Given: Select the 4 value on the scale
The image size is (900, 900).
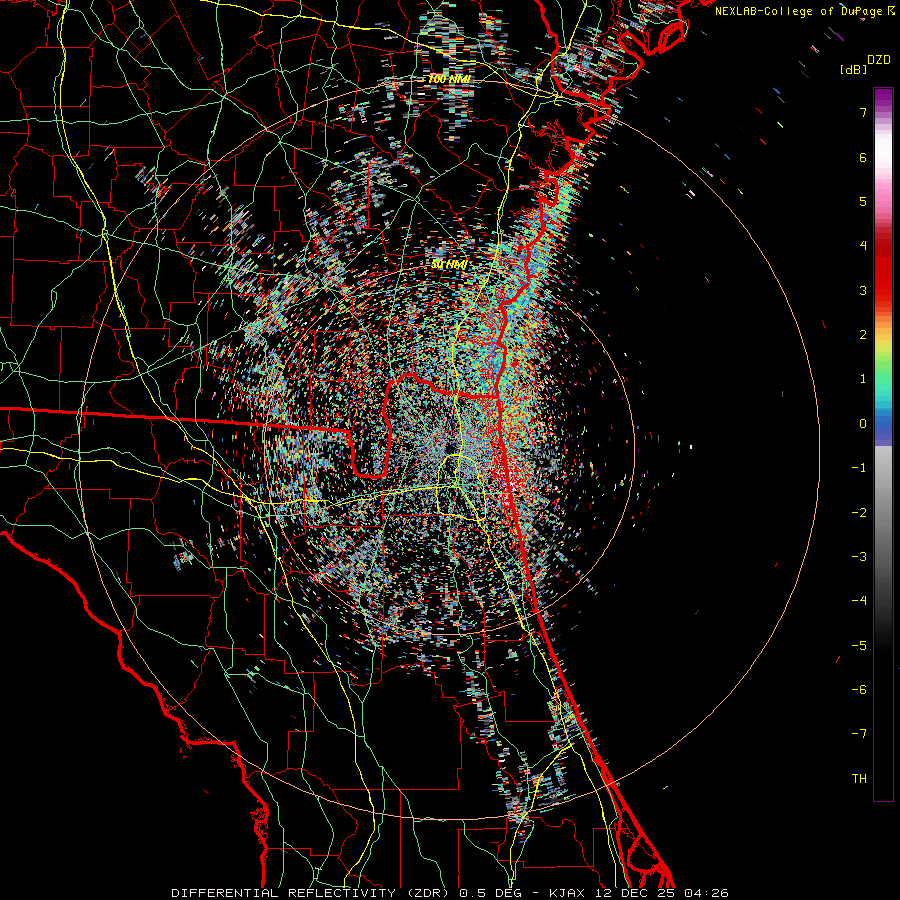Looking at the screenshot, I should (x=863, y=246).
